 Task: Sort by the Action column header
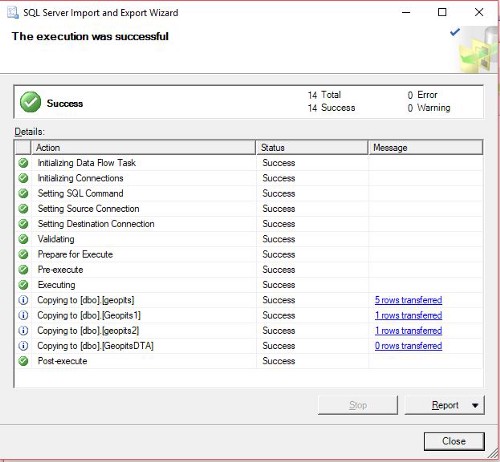pyautogui.click(x=143, y=148)
